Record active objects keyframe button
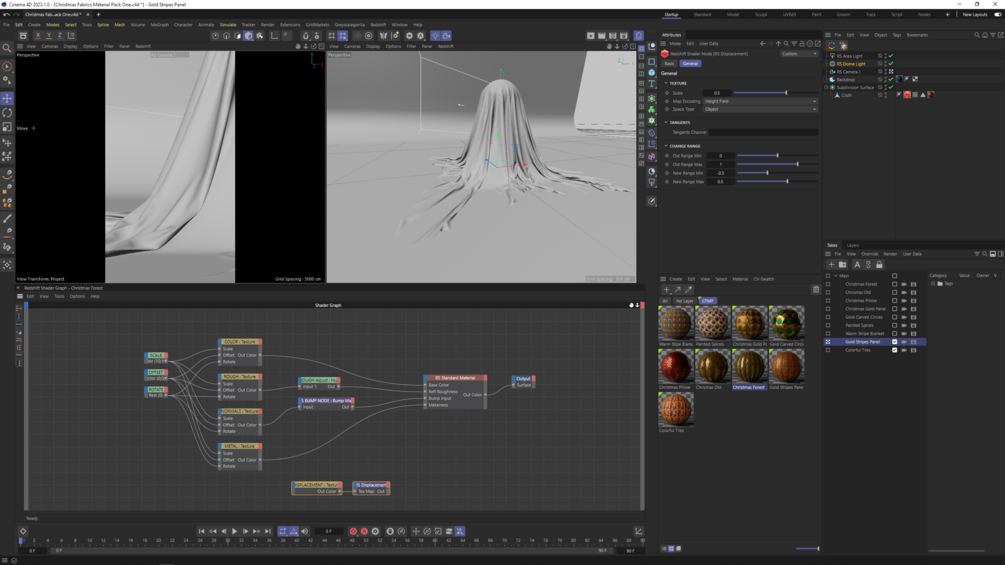This screenshot has width=1005, height=565. 353,531
